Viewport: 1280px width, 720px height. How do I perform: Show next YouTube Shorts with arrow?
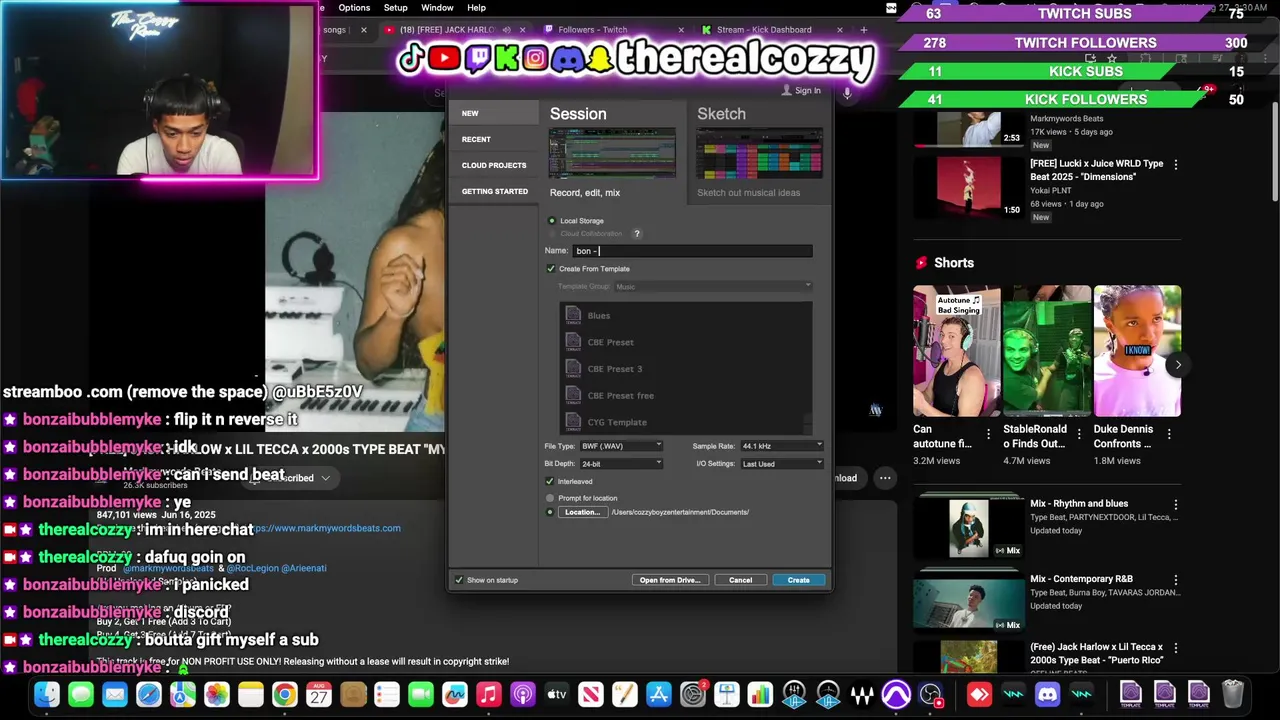pos(1178,365)
